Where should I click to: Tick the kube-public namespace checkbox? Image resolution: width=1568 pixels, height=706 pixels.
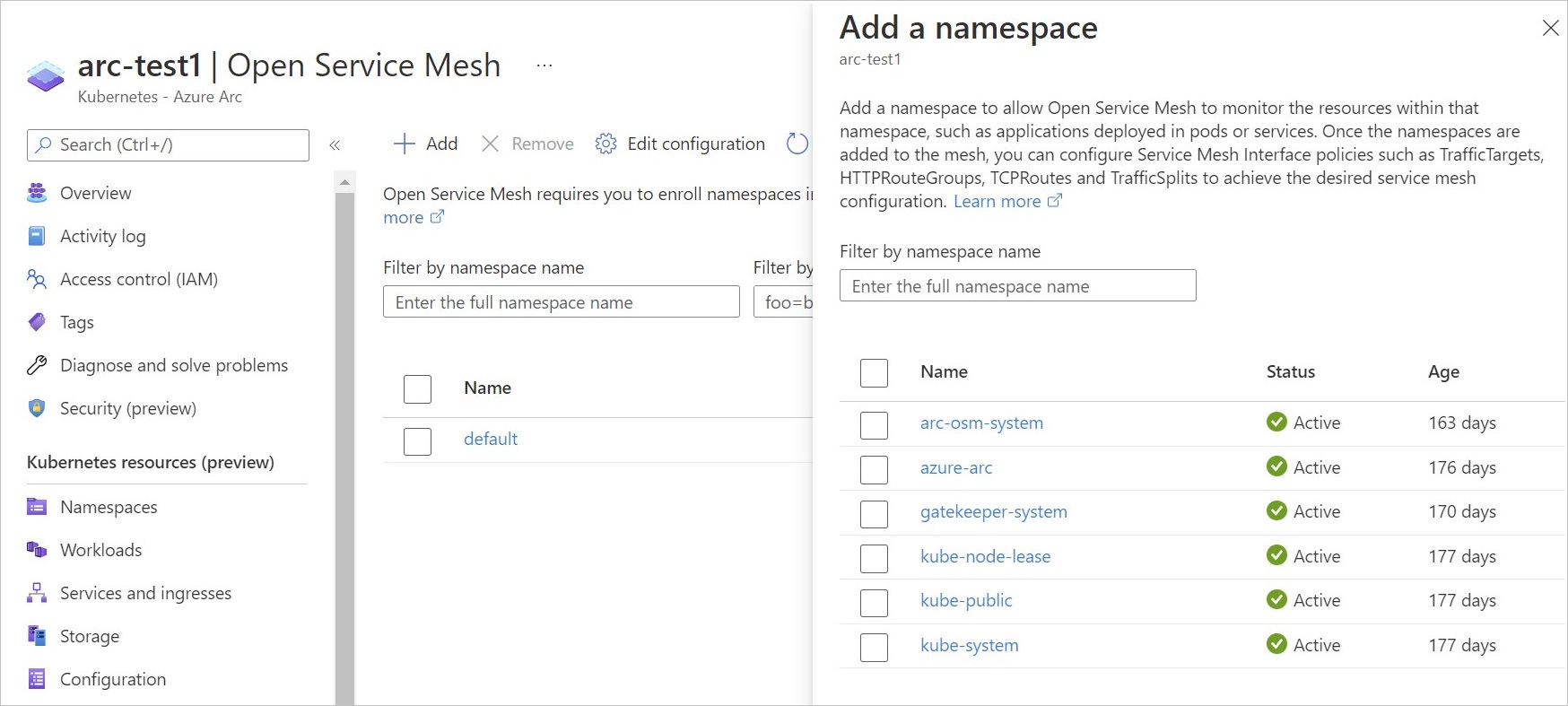point(874,602)
